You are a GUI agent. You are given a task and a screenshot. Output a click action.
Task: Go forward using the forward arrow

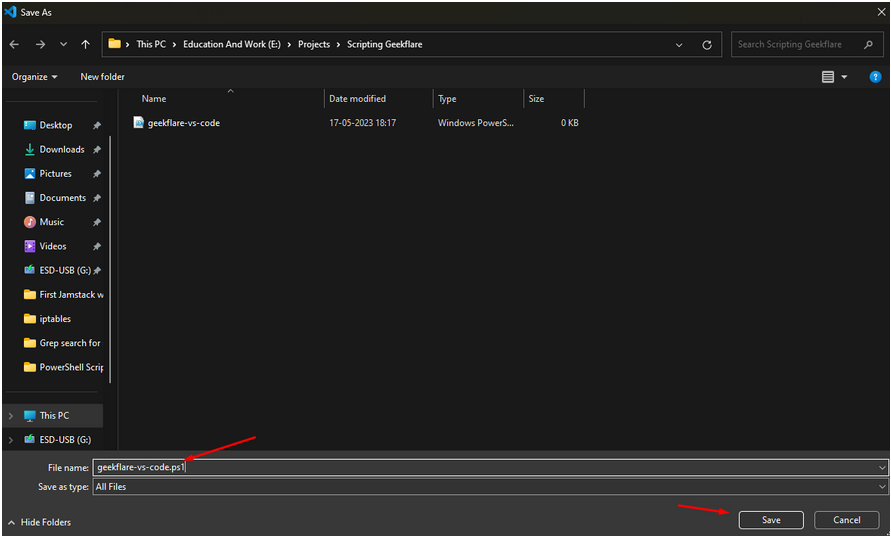[x=40, y=44]
